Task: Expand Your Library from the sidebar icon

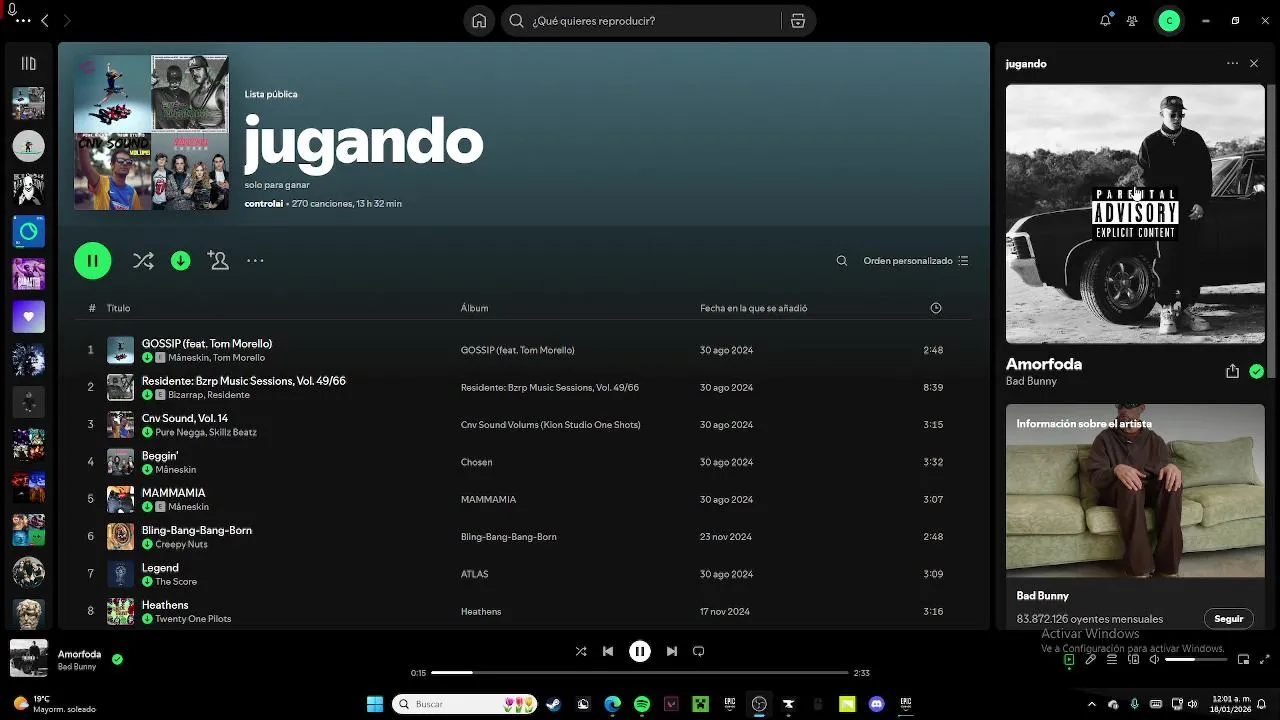Action: click(28, 64)
